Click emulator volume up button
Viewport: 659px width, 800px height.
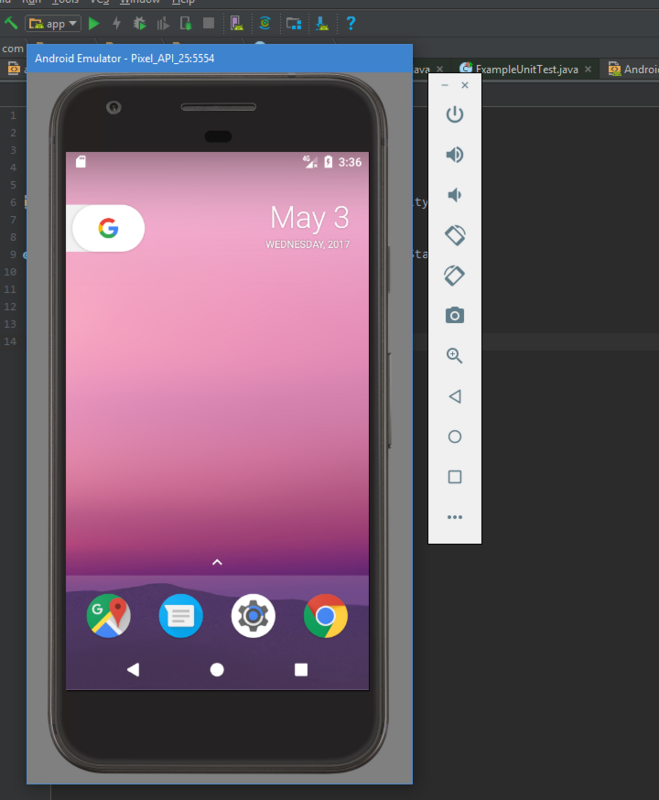click(x=454, y=155)
